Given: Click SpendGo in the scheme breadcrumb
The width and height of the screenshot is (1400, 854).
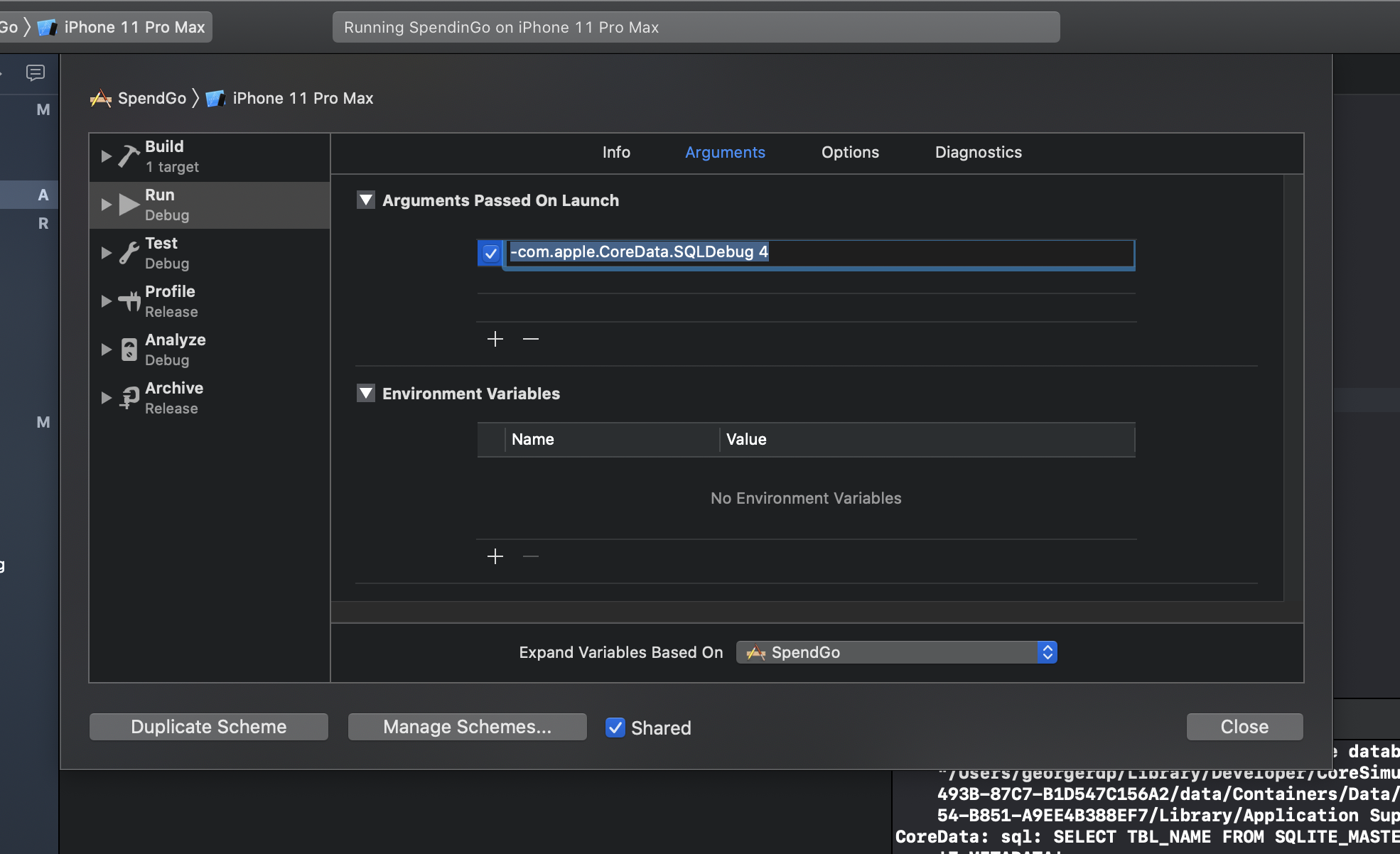Looking at the screenshot, I should tap(152, 98).
